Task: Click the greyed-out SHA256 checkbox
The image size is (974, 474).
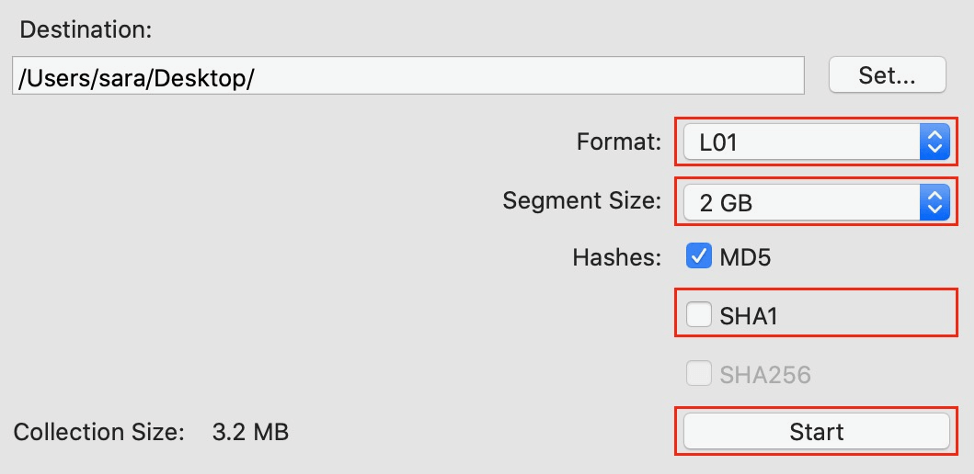Action: pos(698,375)
